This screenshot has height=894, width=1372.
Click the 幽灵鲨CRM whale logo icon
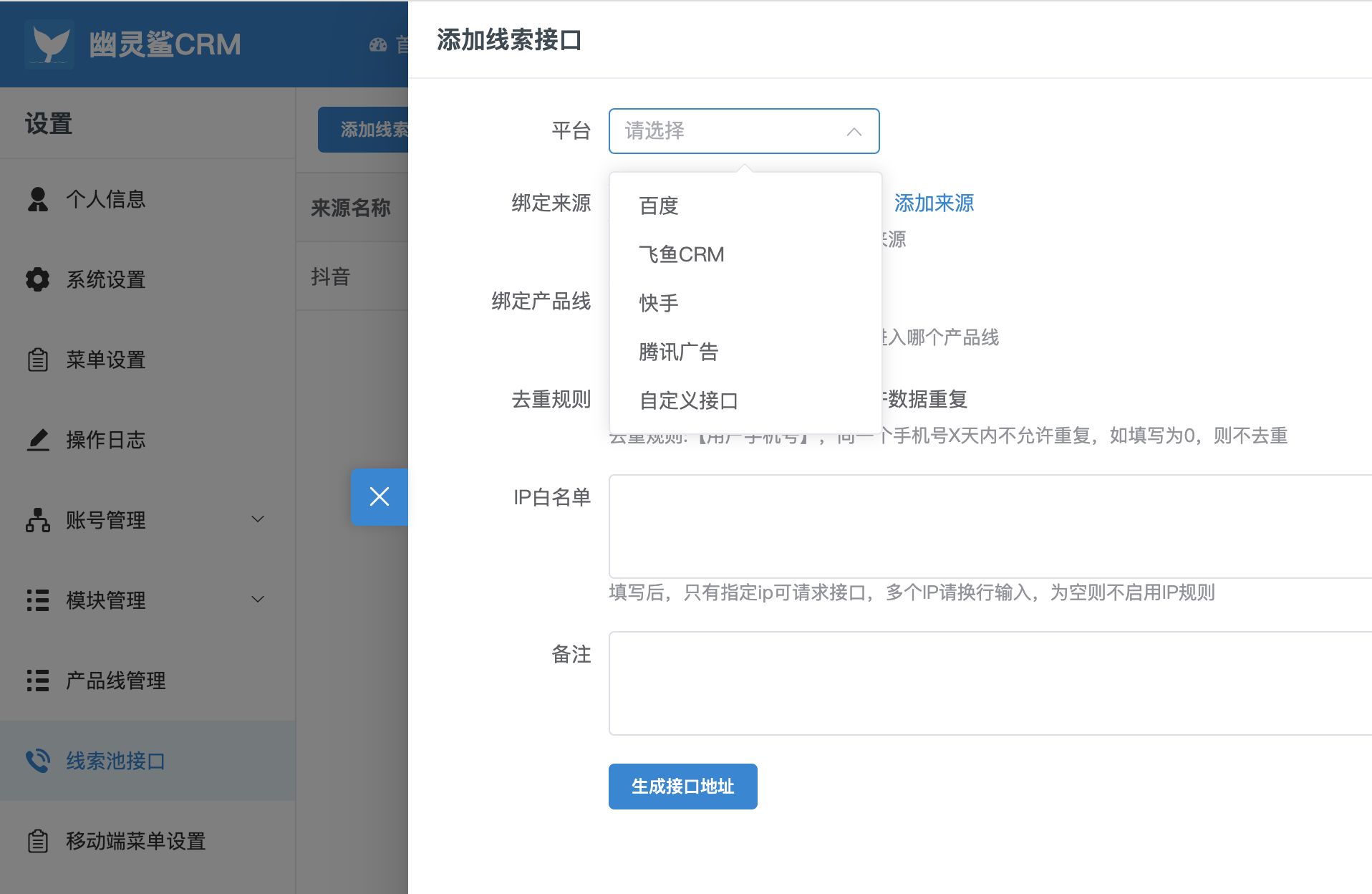click(x=49, y=44)
